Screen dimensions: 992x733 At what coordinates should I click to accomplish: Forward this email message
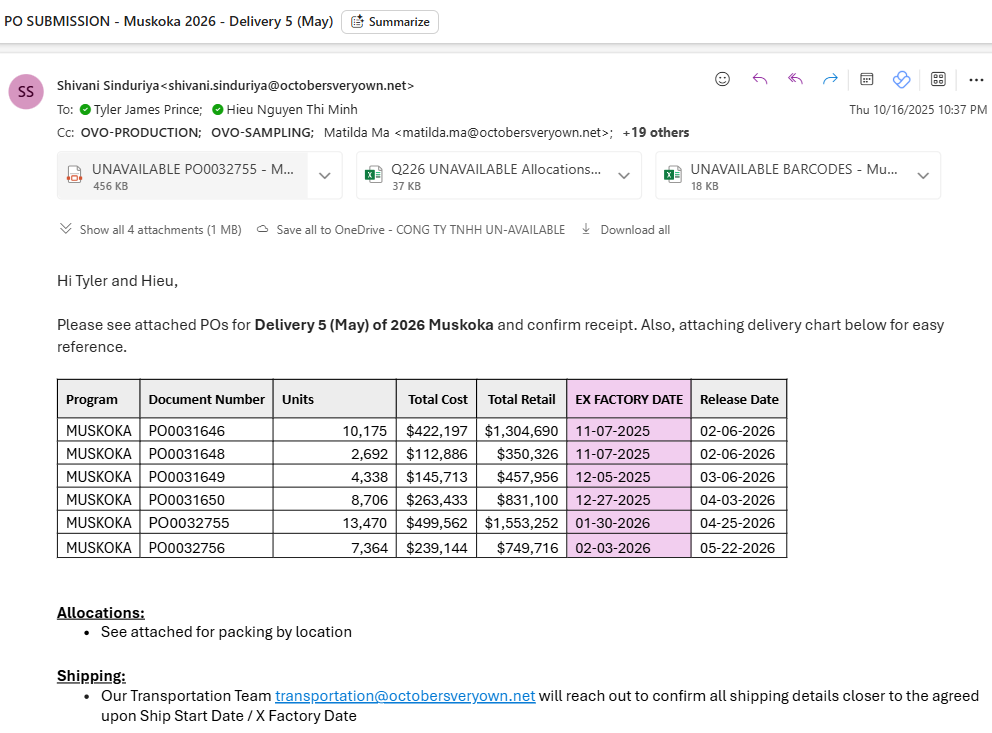[x=830, y=79]
